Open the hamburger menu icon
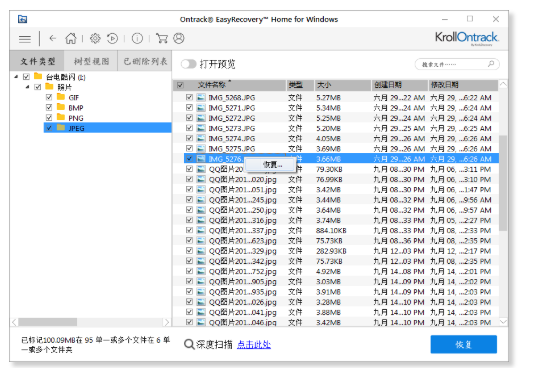The image size is (534, 368). pos(25,39)
